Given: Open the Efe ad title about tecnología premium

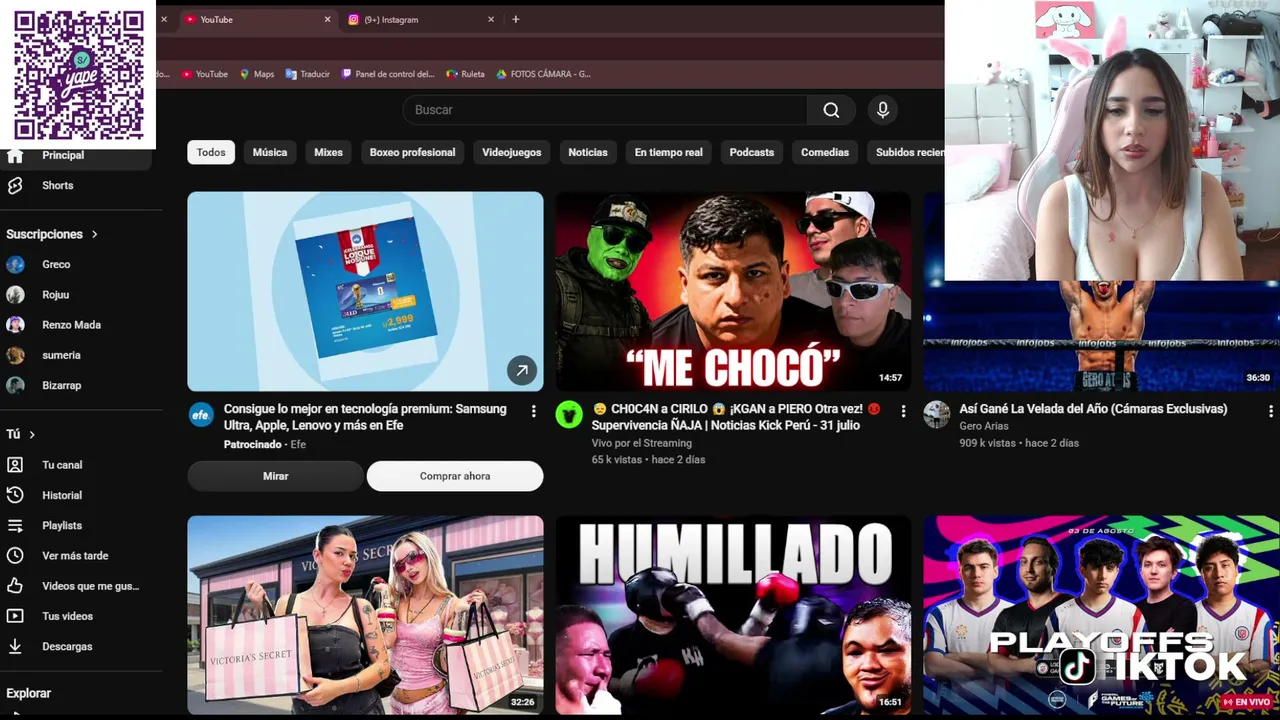Looking at the screenshot, I should coord(365,417).
